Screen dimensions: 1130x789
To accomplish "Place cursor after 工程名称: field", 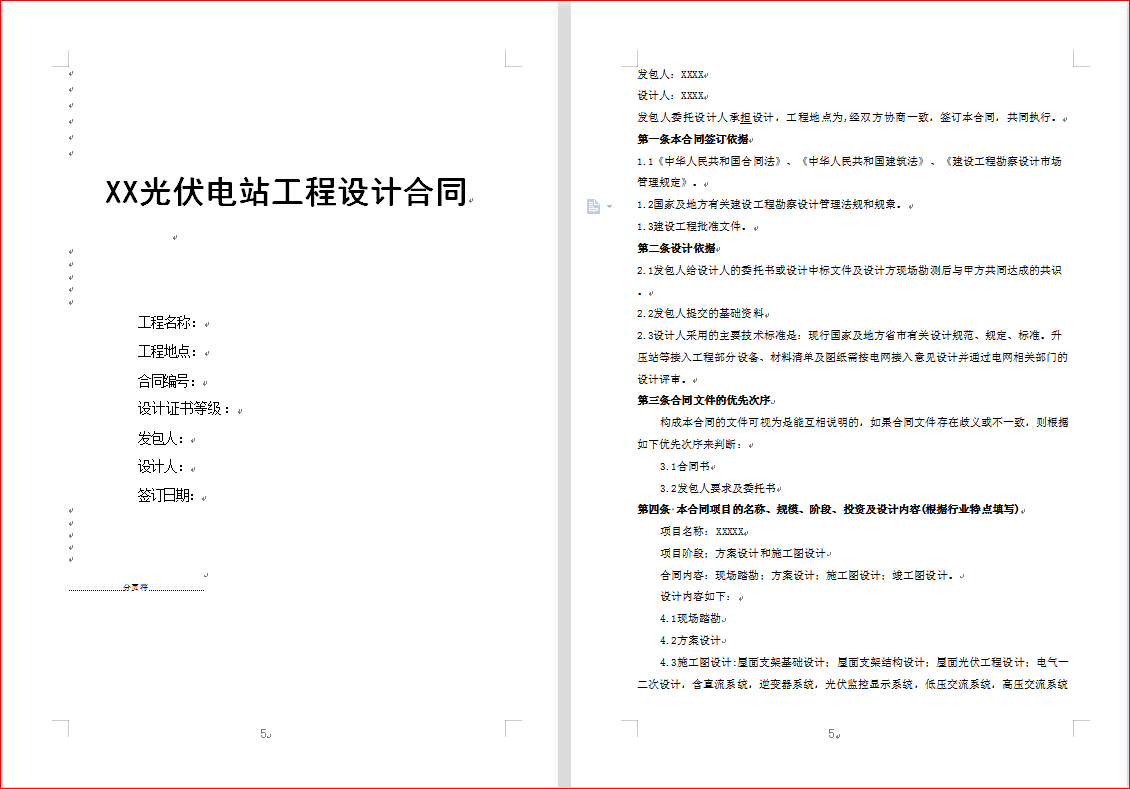I will pos(204,323).
